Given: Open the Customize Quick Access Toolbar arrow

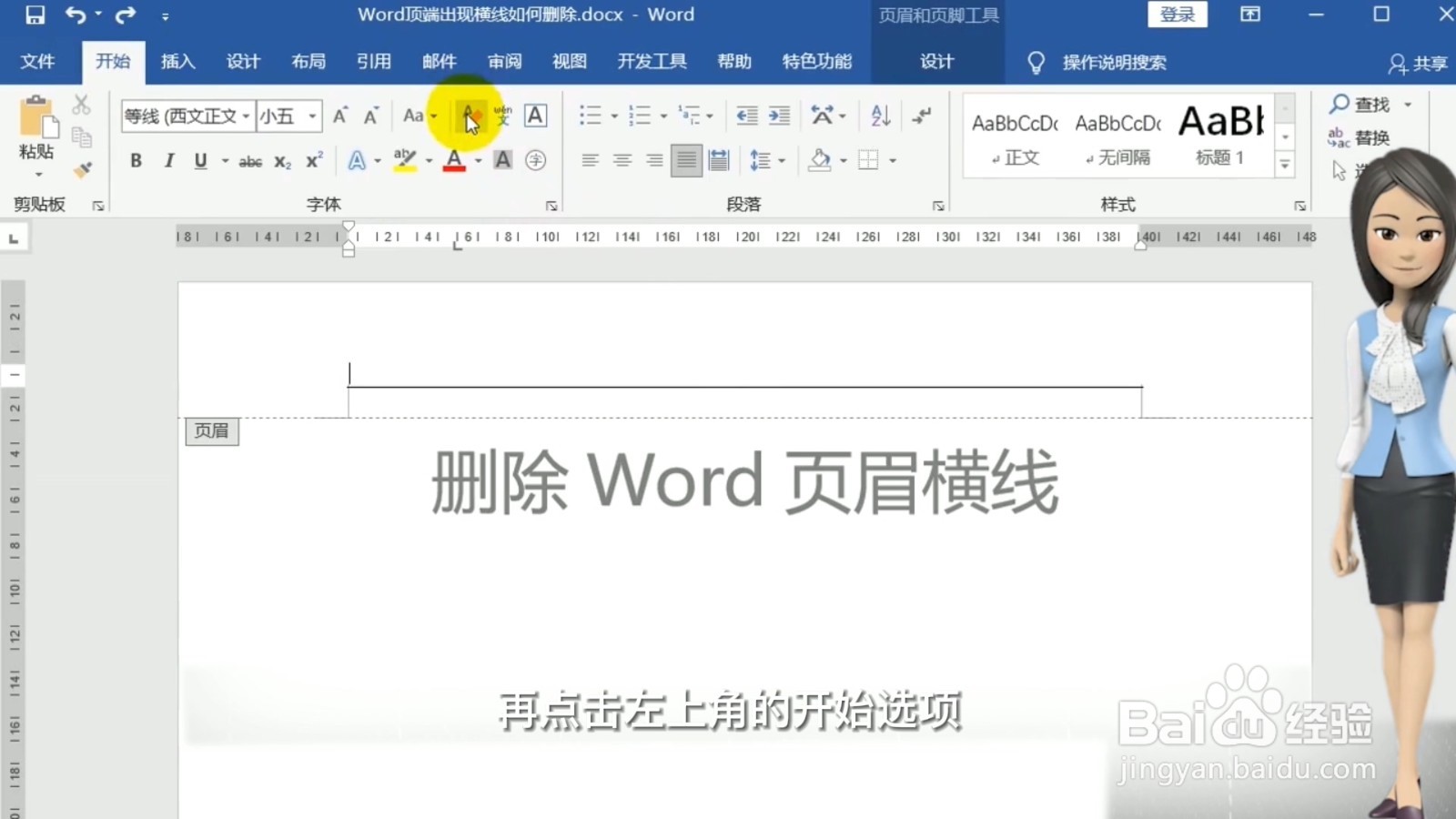Looking at the screenshot, I should pyautogui.click(x=165, y=15).
